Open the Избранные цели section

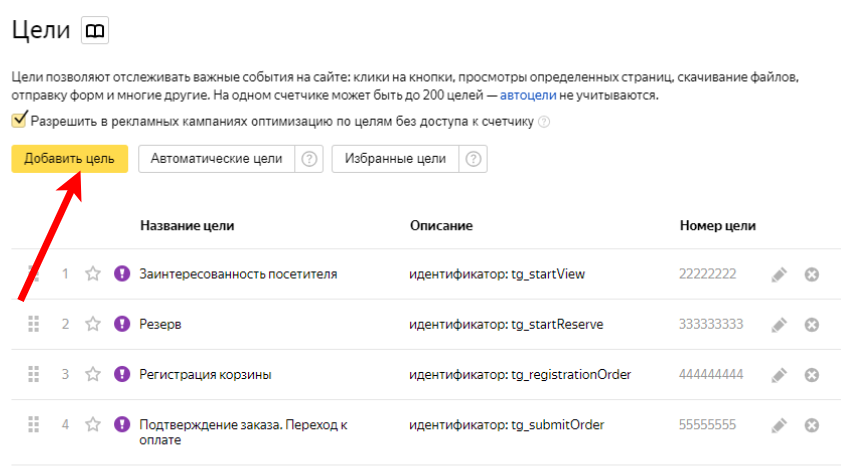(x=395, y=158)
